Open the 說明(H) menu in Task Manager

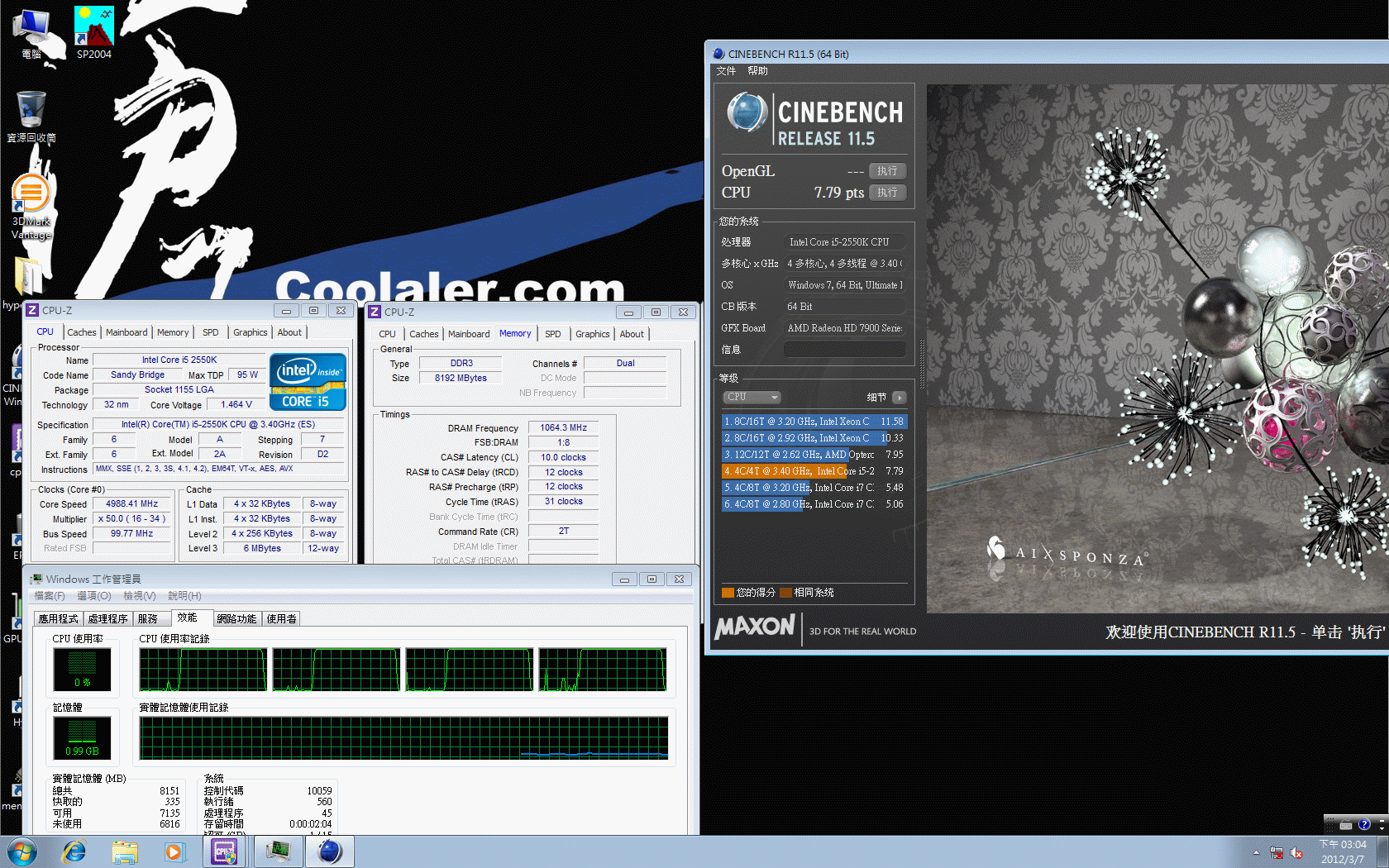[x=184, y=596]
